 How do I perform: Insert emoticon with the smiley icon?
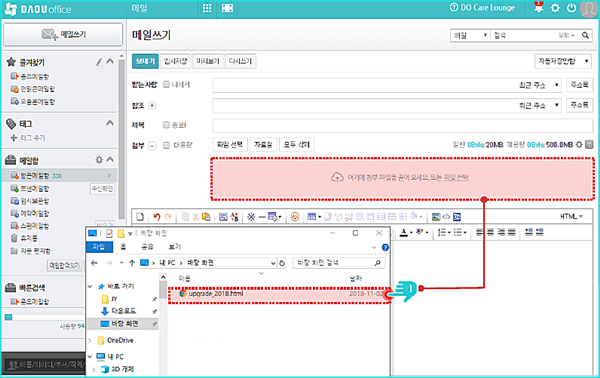coord(295,217)
